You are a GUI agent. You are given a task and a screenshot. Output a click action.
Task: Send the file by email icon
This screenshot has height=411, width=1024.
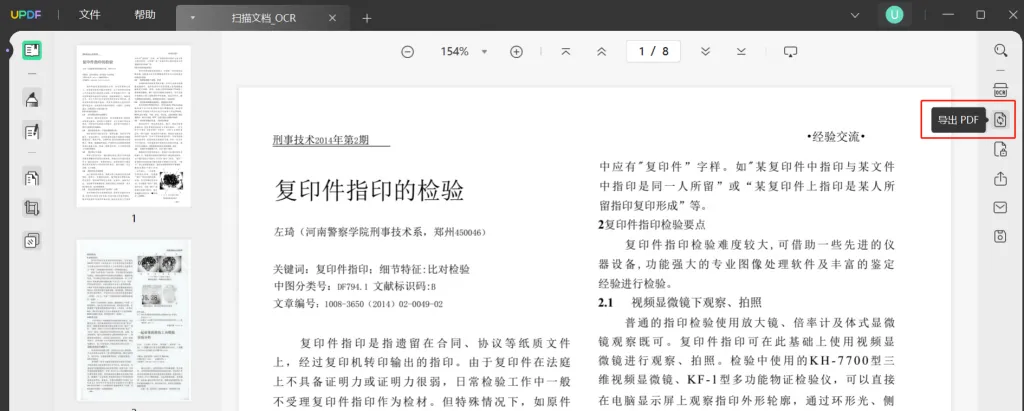click(x=1000, y=208)
